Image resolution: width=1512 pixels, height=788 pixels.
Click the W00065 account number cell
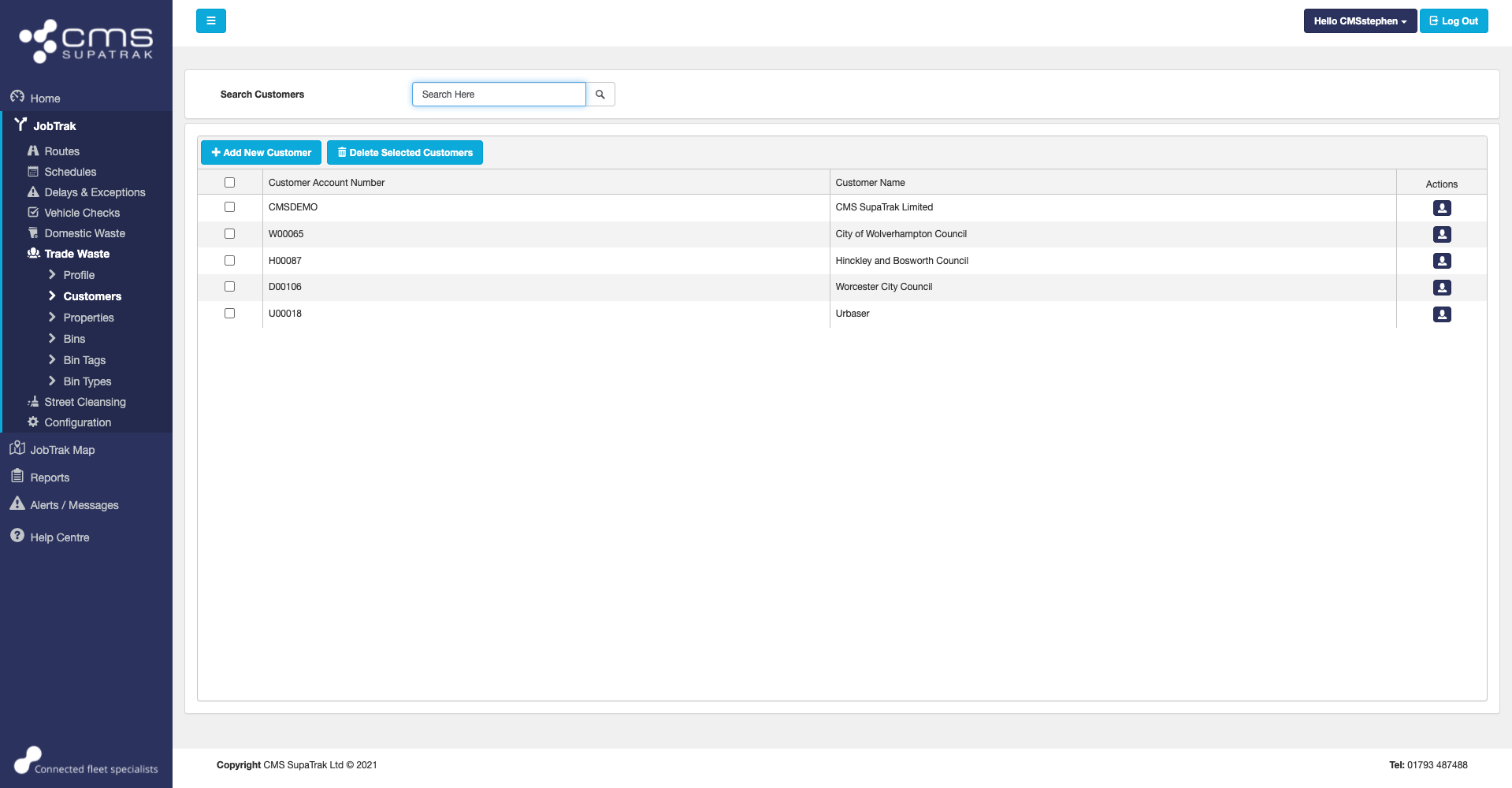(x=546, y=234)
